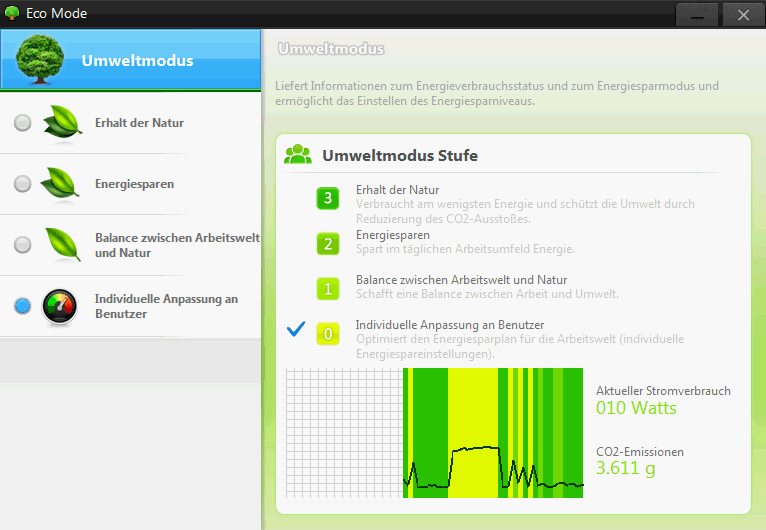Click the double-leaf icon for Energiesparen
This screenshot has height=530, width=766.
pyautogui.click(x=61, y=183)
